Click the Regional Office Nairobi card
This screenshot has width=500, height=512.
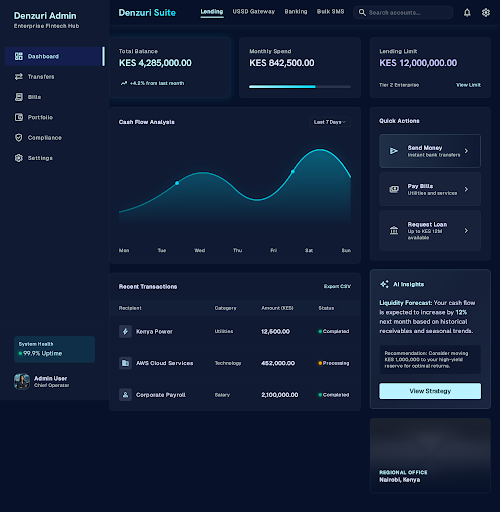(430, 456)
